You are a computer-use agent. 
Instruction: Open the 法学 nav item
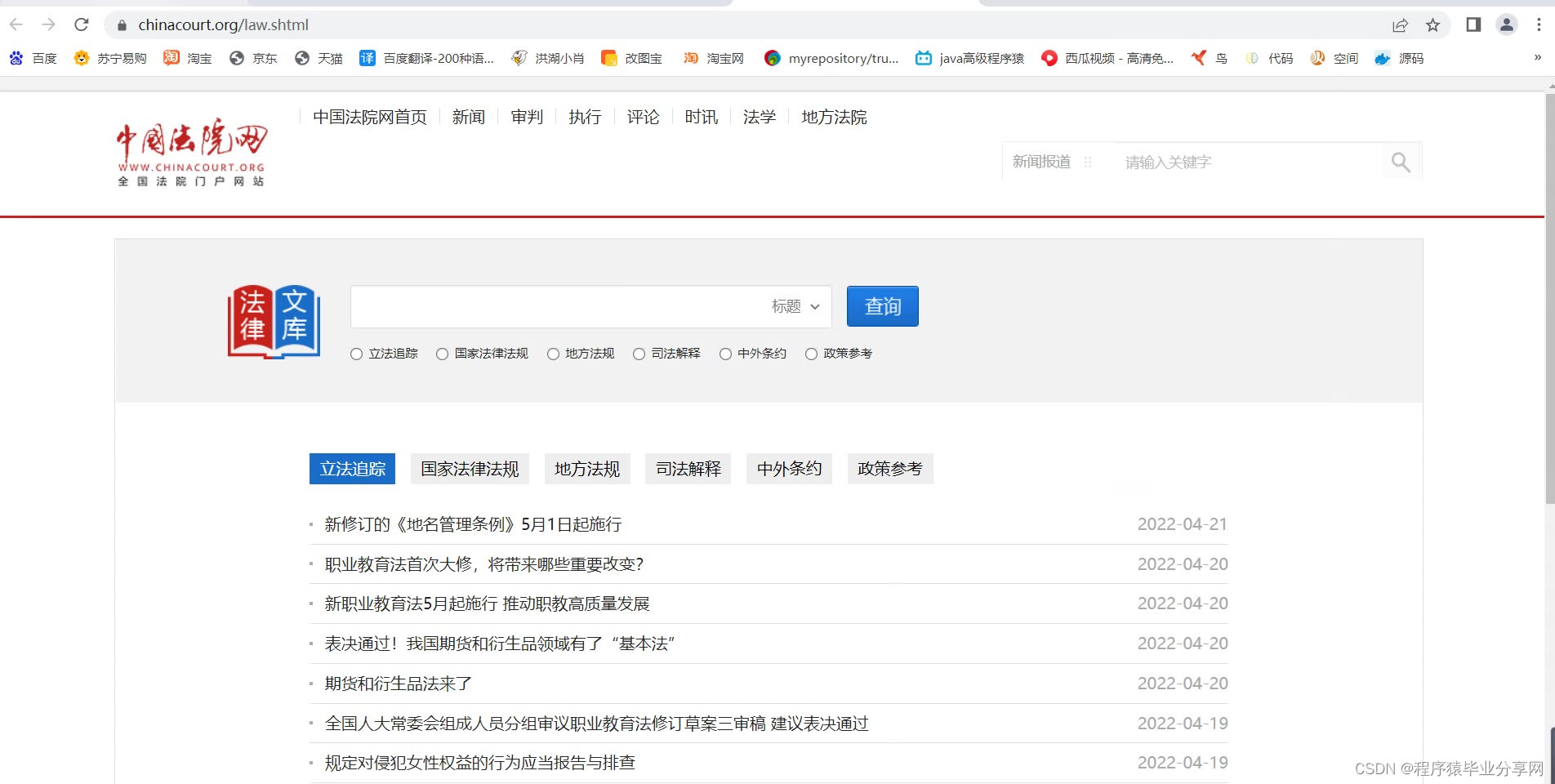tap(760, 117)
